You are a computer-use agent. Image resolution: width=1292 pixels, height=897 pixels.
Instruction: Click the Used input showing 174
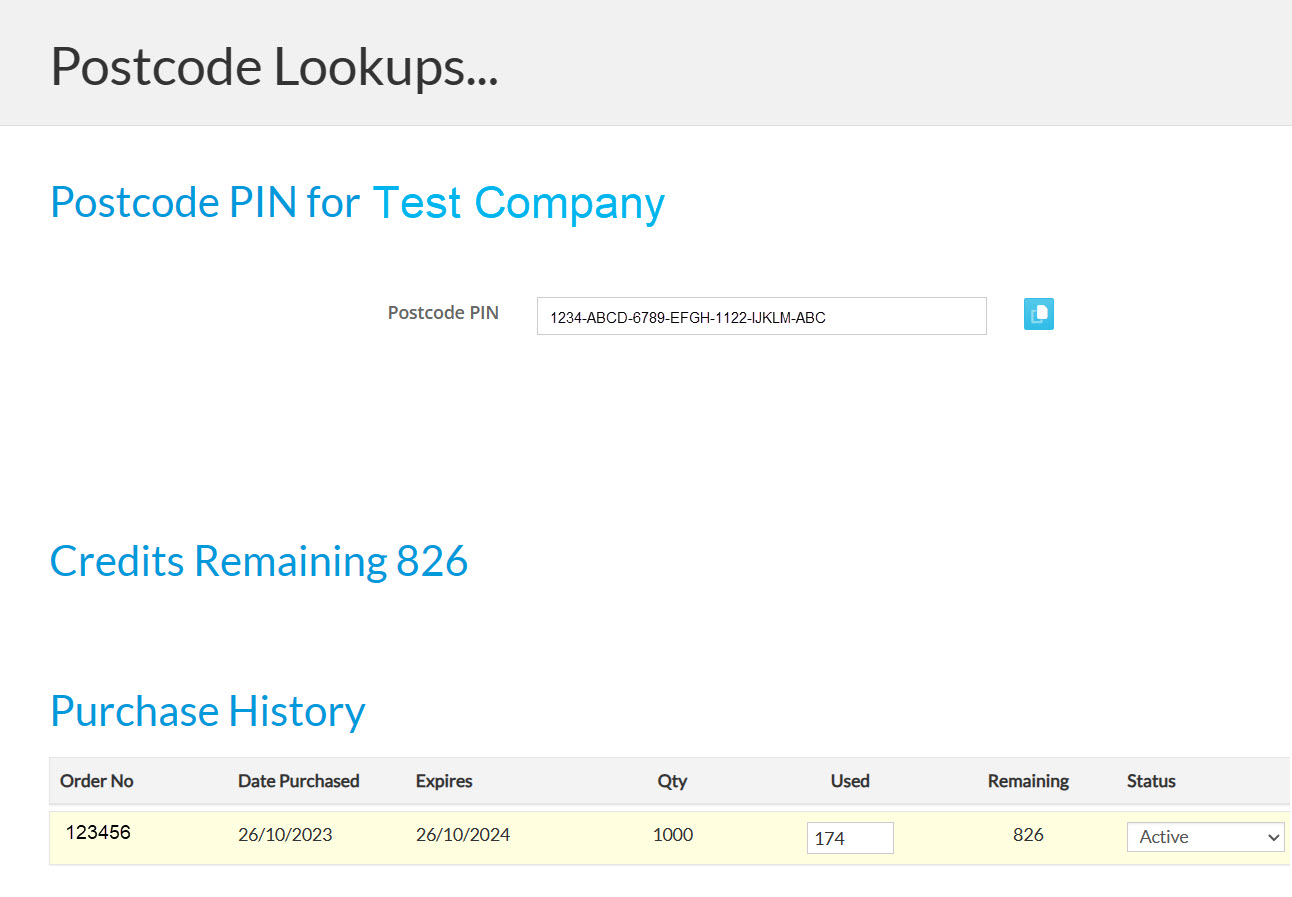coord(849,838)
